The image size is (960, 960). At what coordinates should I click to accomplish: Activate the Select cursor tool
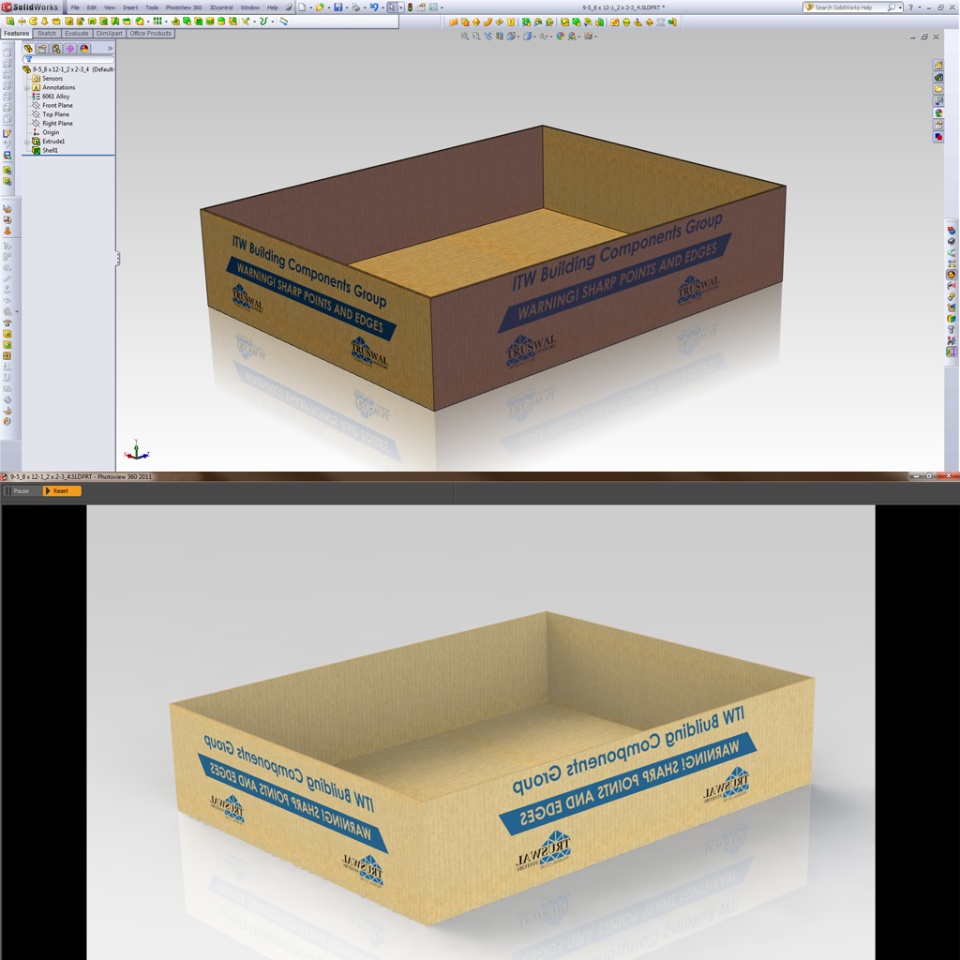[392, 7]
